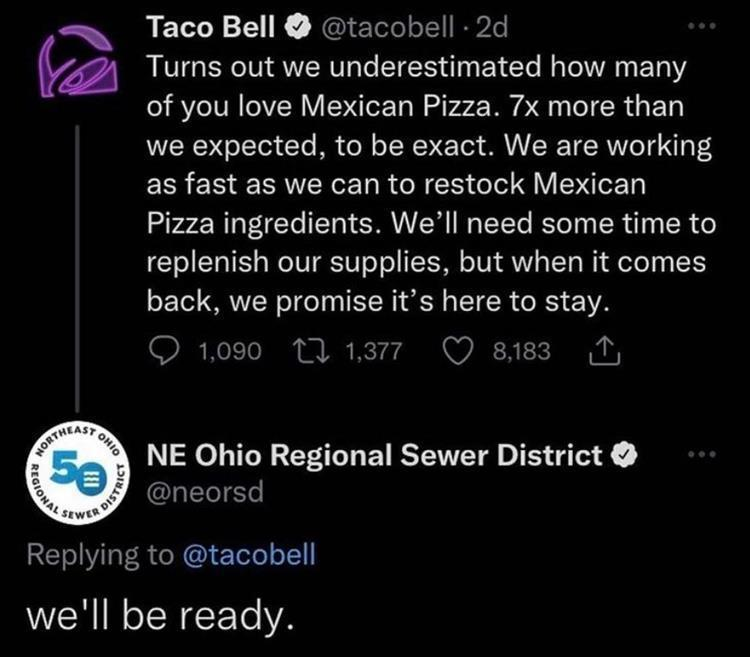The height and width of the screenshot is (657, 750).
Task: Click the reply speech bubble icon
Action: click(x=163, y=350)
